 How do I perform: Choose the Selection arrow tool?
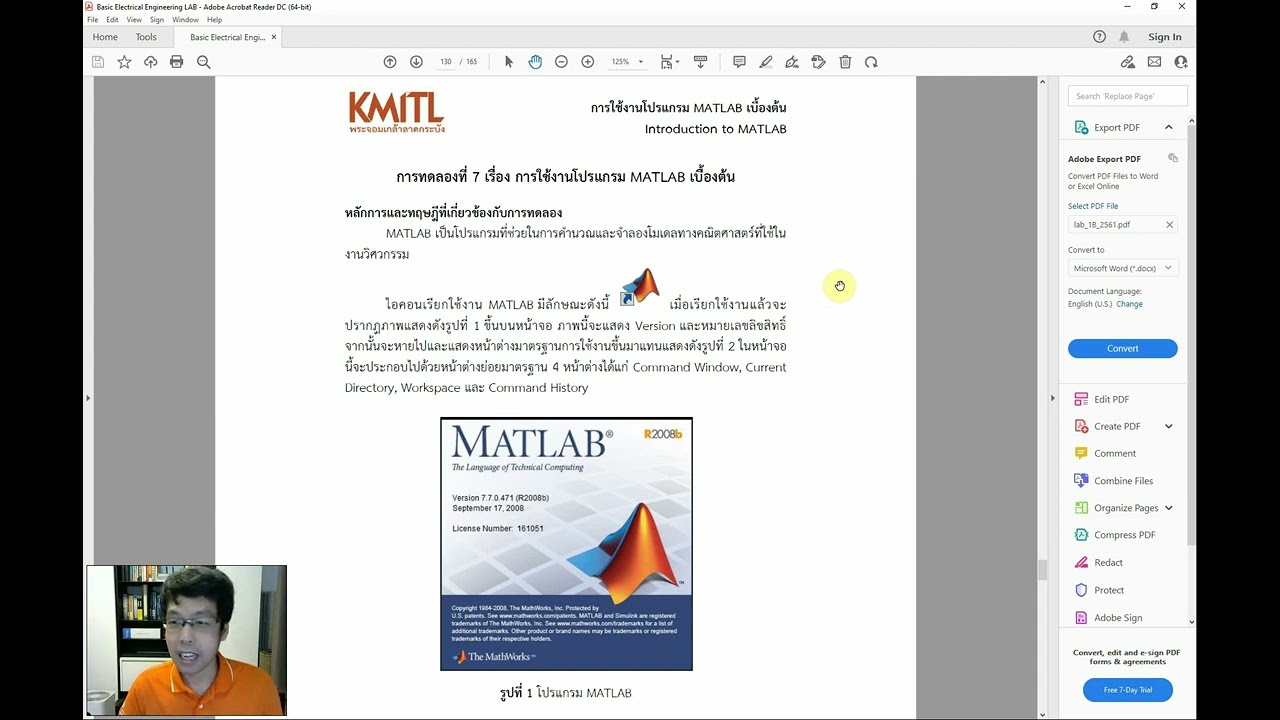pyautogui.click(x=509, y=62)
